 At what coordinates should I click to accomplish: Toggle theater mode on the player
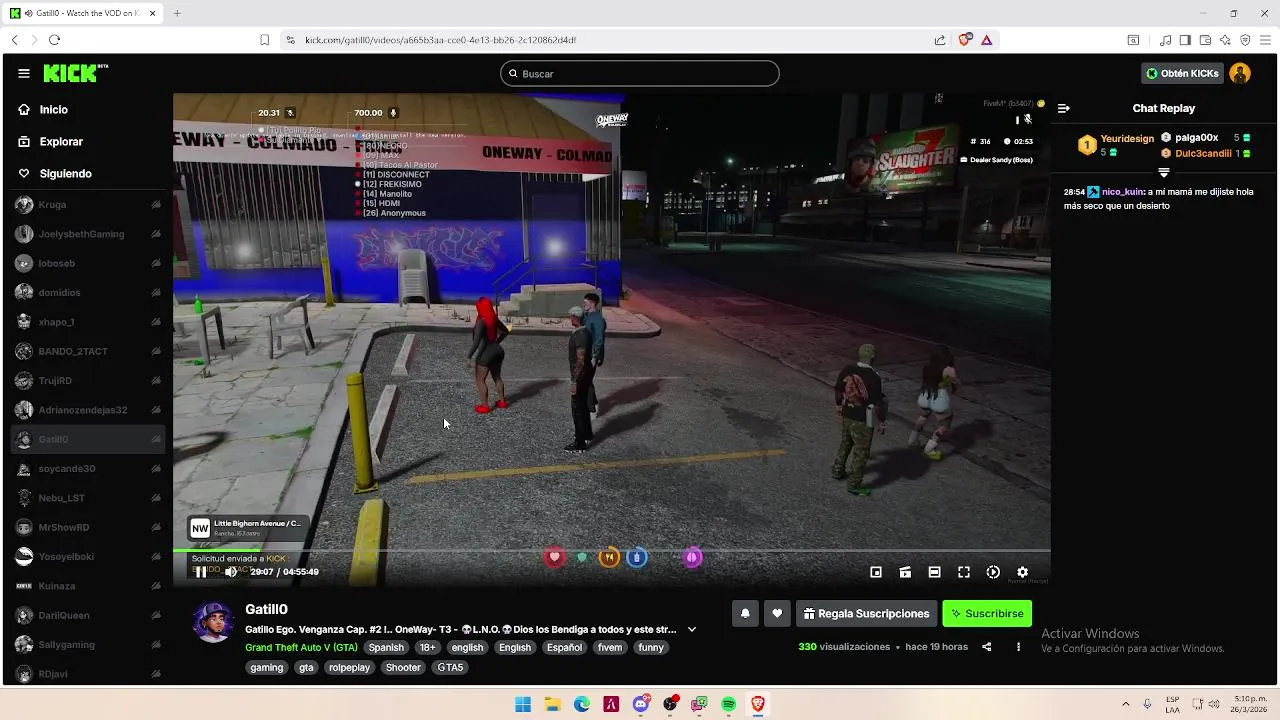(x=934, y=572)
